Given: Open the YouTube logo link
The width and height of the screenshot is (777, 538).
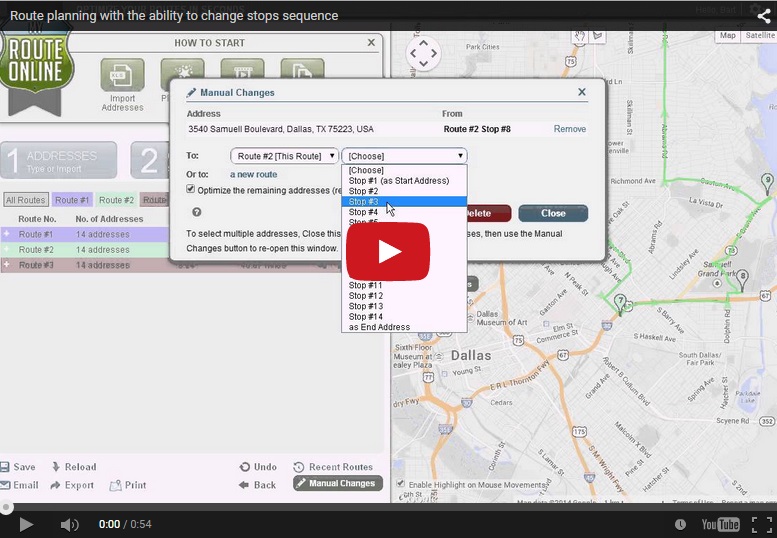Looking at the screenshot, I should (x=720, y=524).
